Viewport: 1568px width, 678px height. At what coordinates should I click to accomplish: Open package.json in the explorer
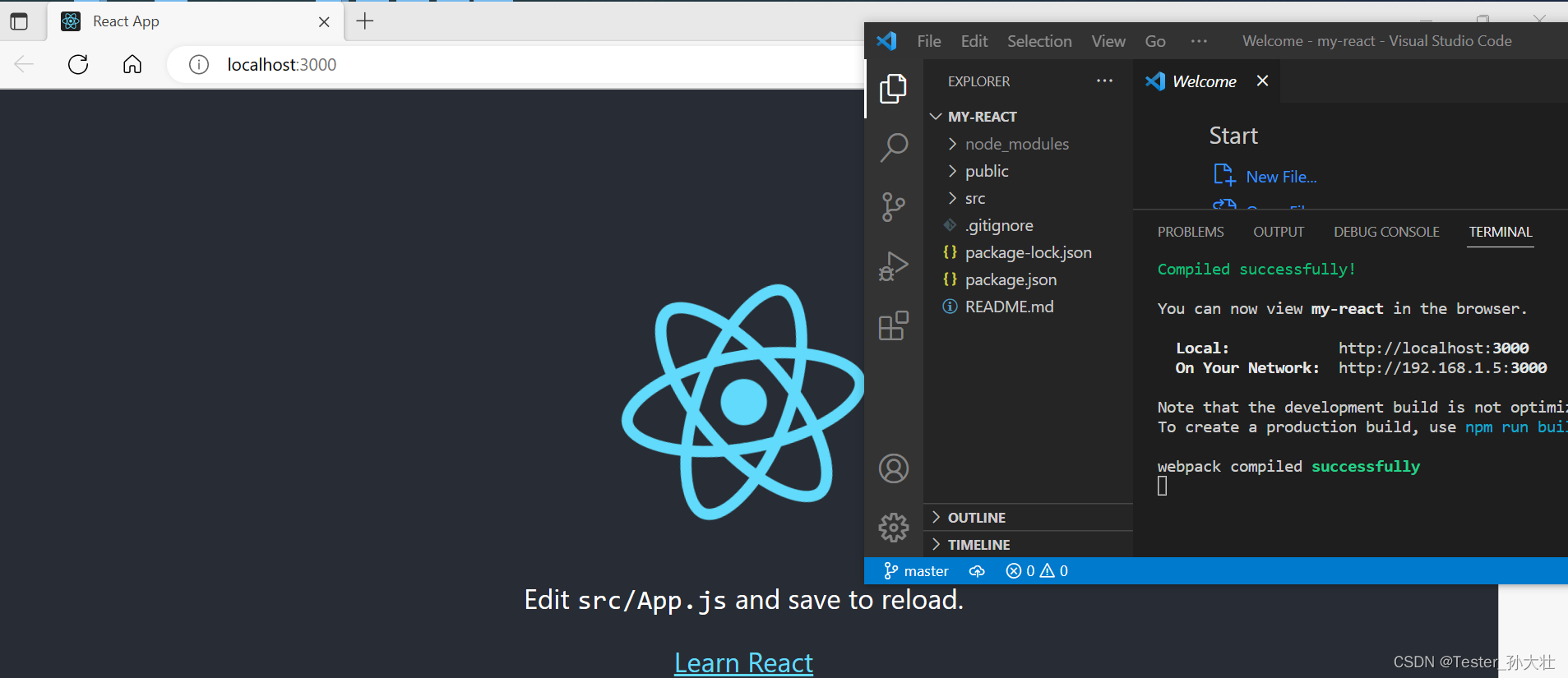pyautogui.click(x=1011, y=279)
